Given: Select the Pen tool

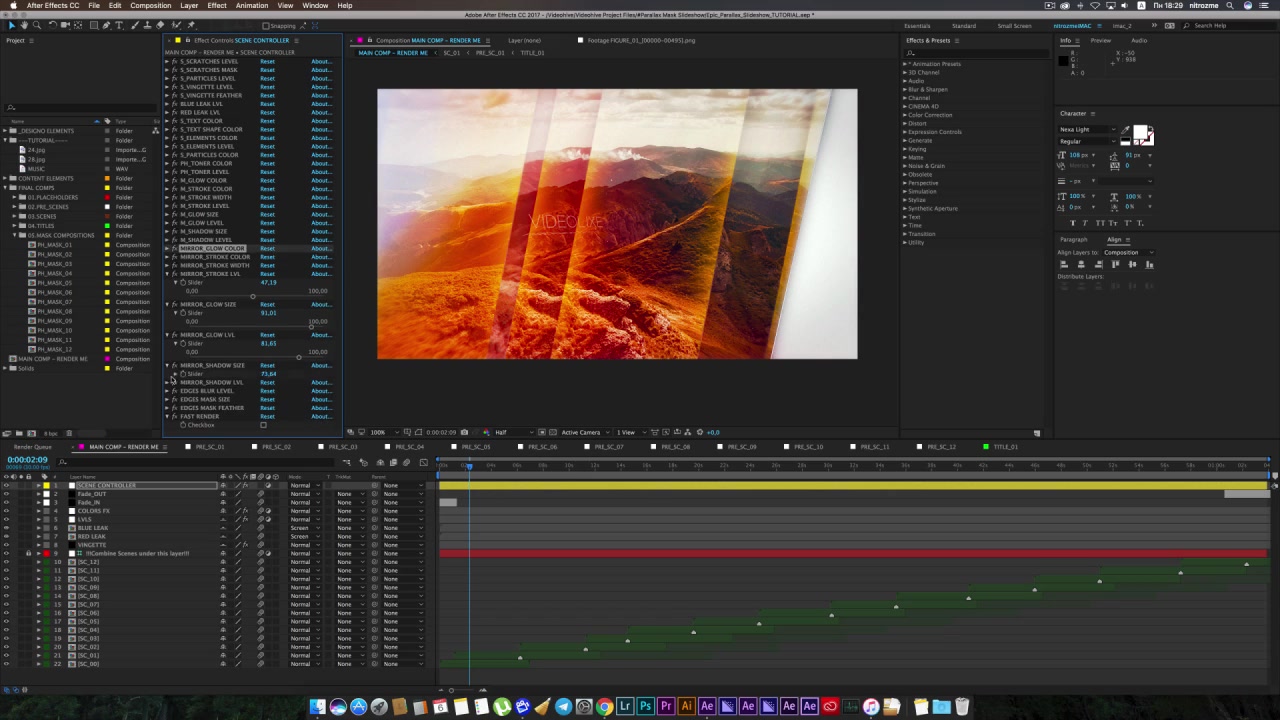Looking at the screenshot, I should click(106, 25).
